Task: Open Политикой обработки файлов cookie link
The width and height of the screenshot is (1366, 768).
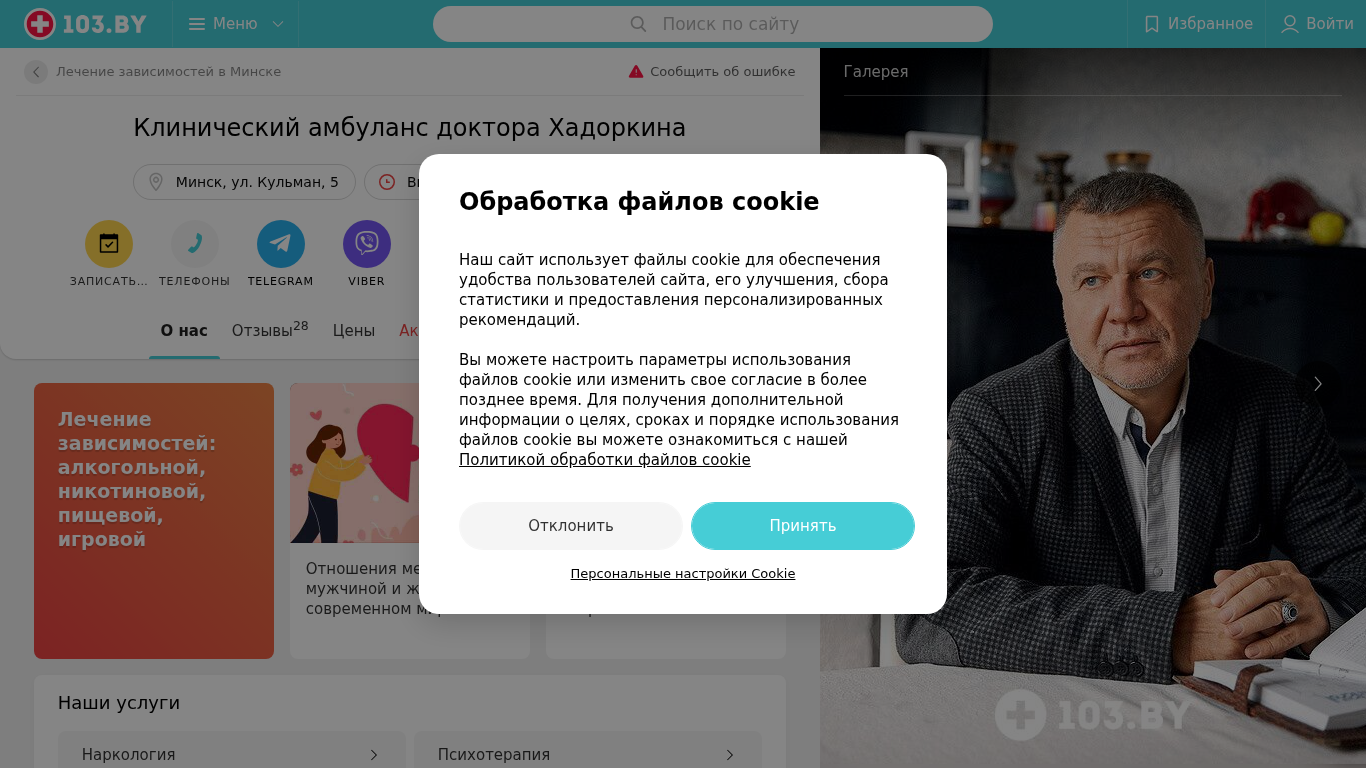Action: (605, 460)
